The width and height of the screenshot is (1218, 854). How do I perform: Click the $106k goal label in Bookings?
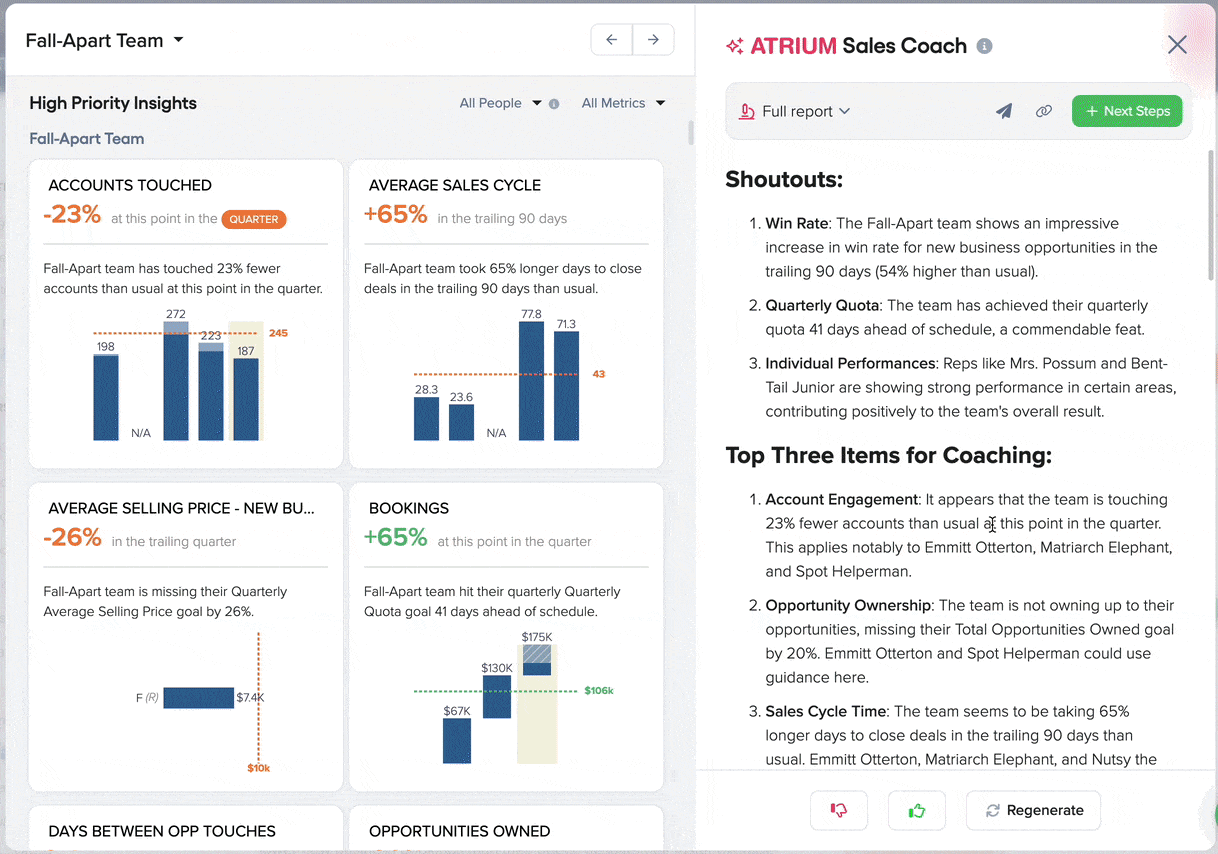(599, 691)
